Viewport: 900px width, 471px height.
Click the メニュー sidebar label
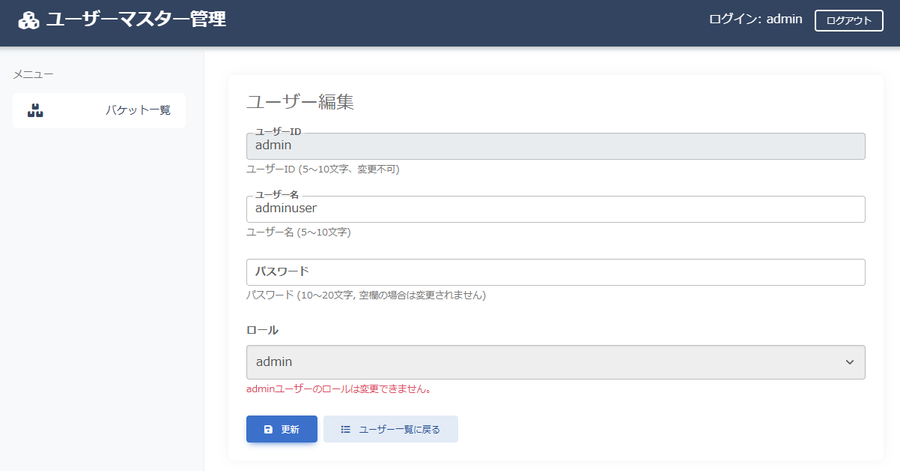click(x=33, y=74)
